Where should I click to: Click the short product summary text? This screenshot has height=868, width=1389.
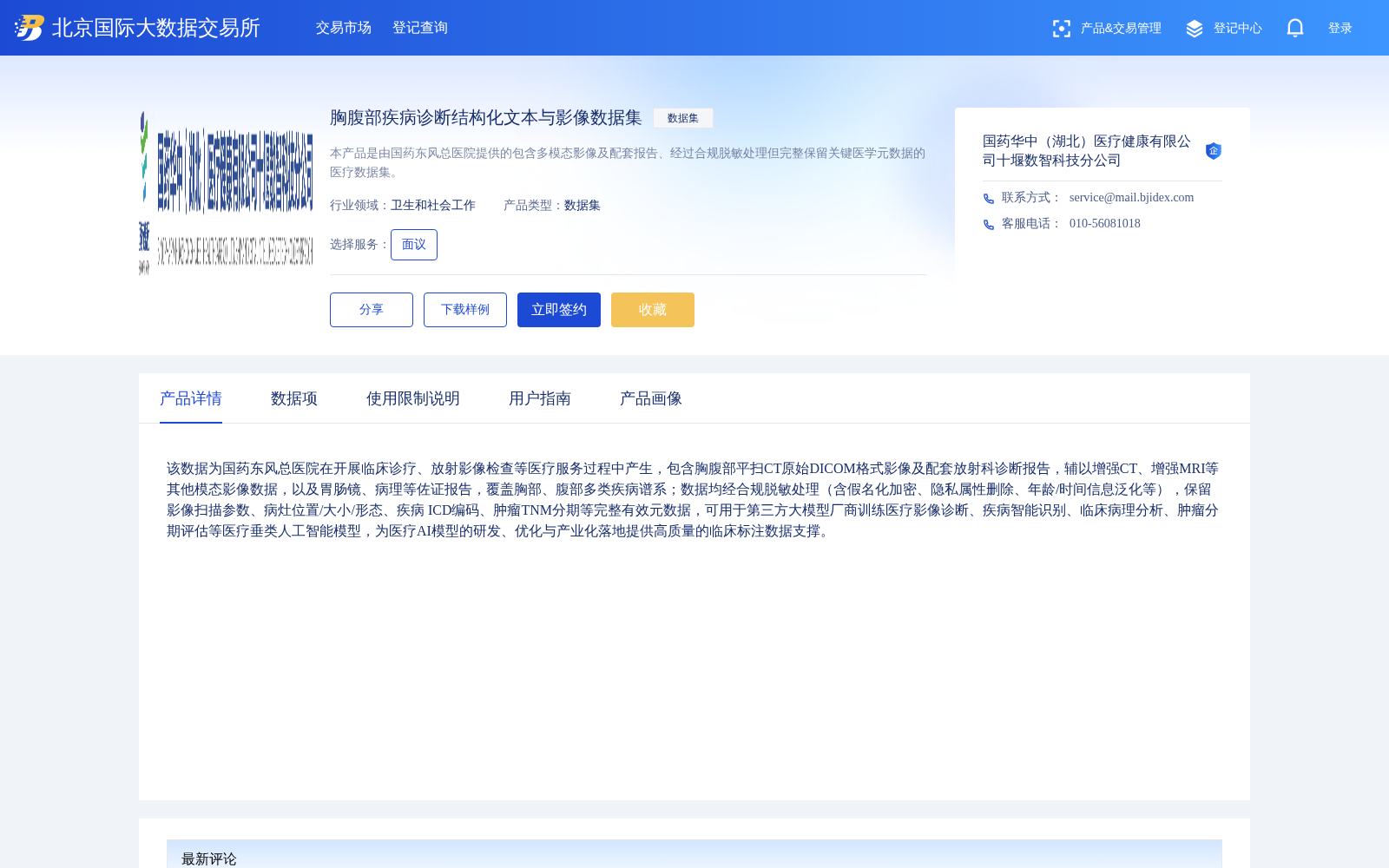pyautogui.click(x=628, y=162)
